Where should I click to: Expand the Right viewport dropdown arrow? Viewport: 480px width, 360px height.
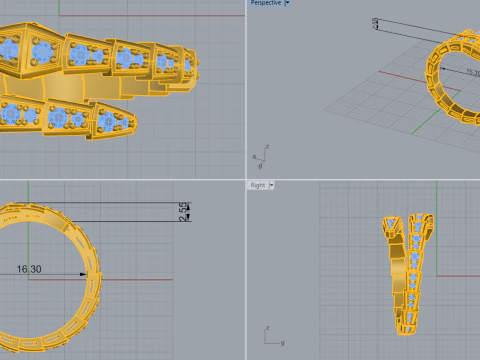click(272, 185)
